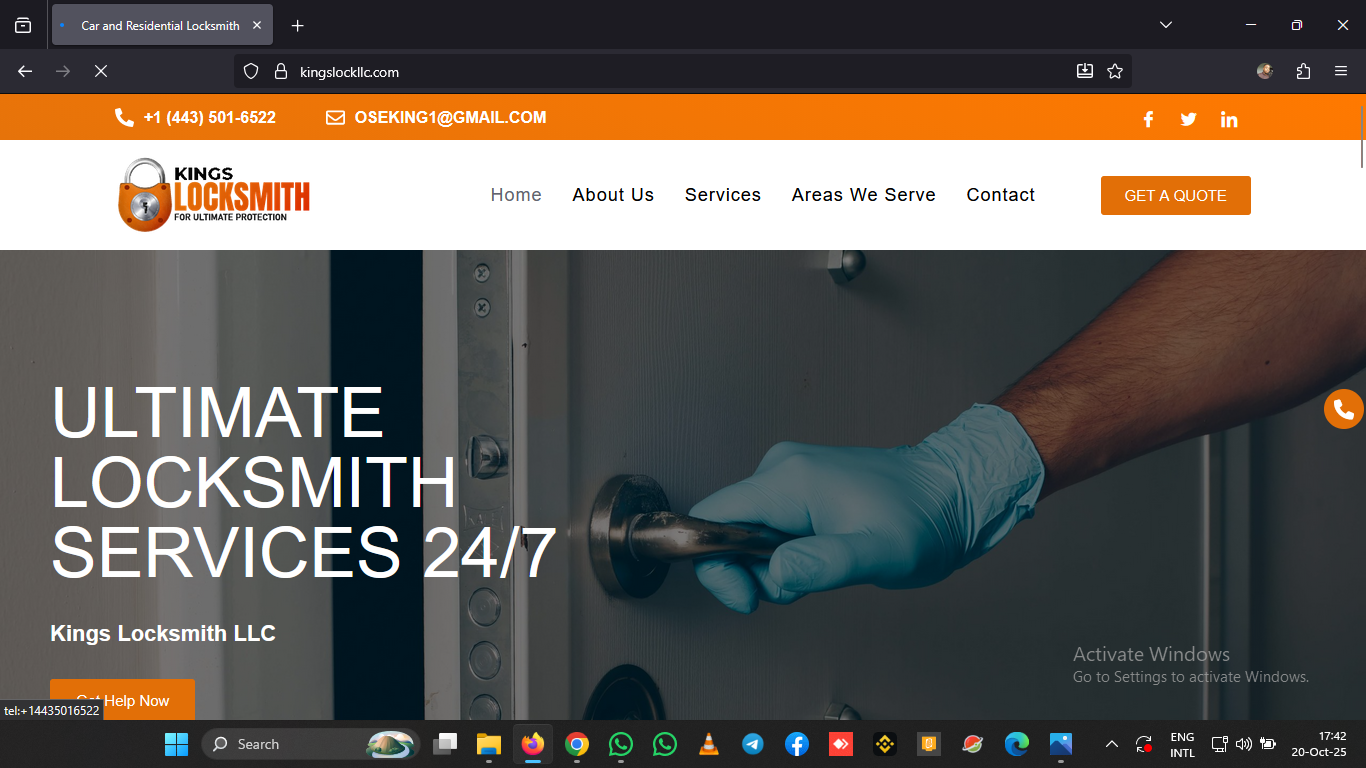Click the Facebook icon in orange header

click(x=1148, y=119)
